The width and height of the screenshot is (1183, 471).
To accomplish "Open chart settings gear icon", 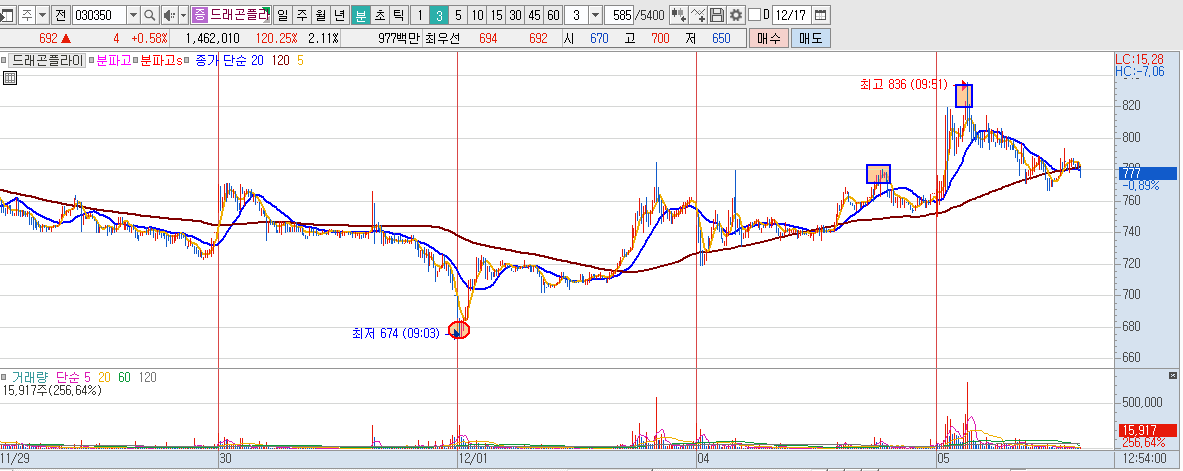I will pos(735,14).
